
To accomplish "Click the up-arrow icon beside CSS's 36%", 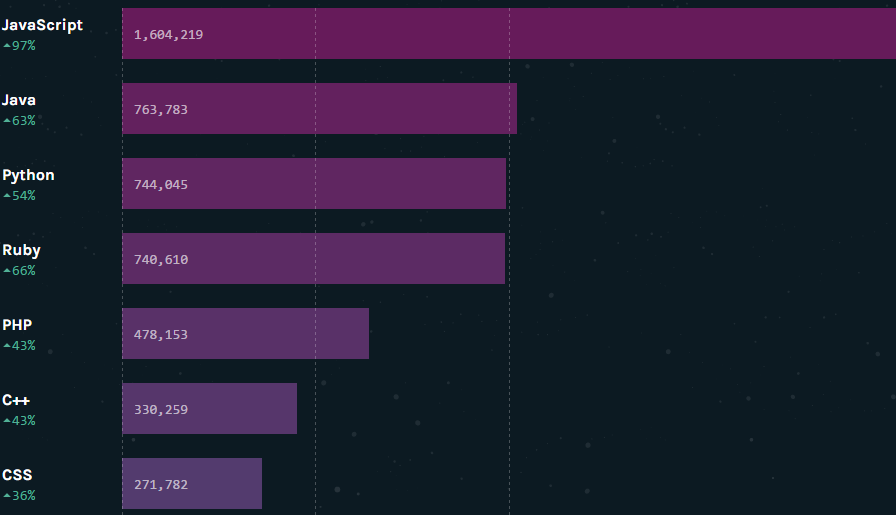I will point(7,494).
